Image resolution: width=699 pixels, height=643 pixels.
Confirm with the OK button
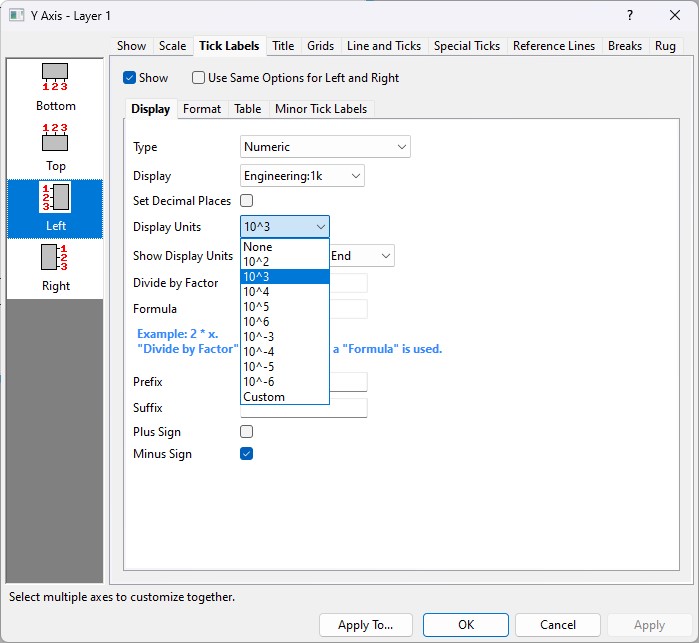(x=466, y=625)
